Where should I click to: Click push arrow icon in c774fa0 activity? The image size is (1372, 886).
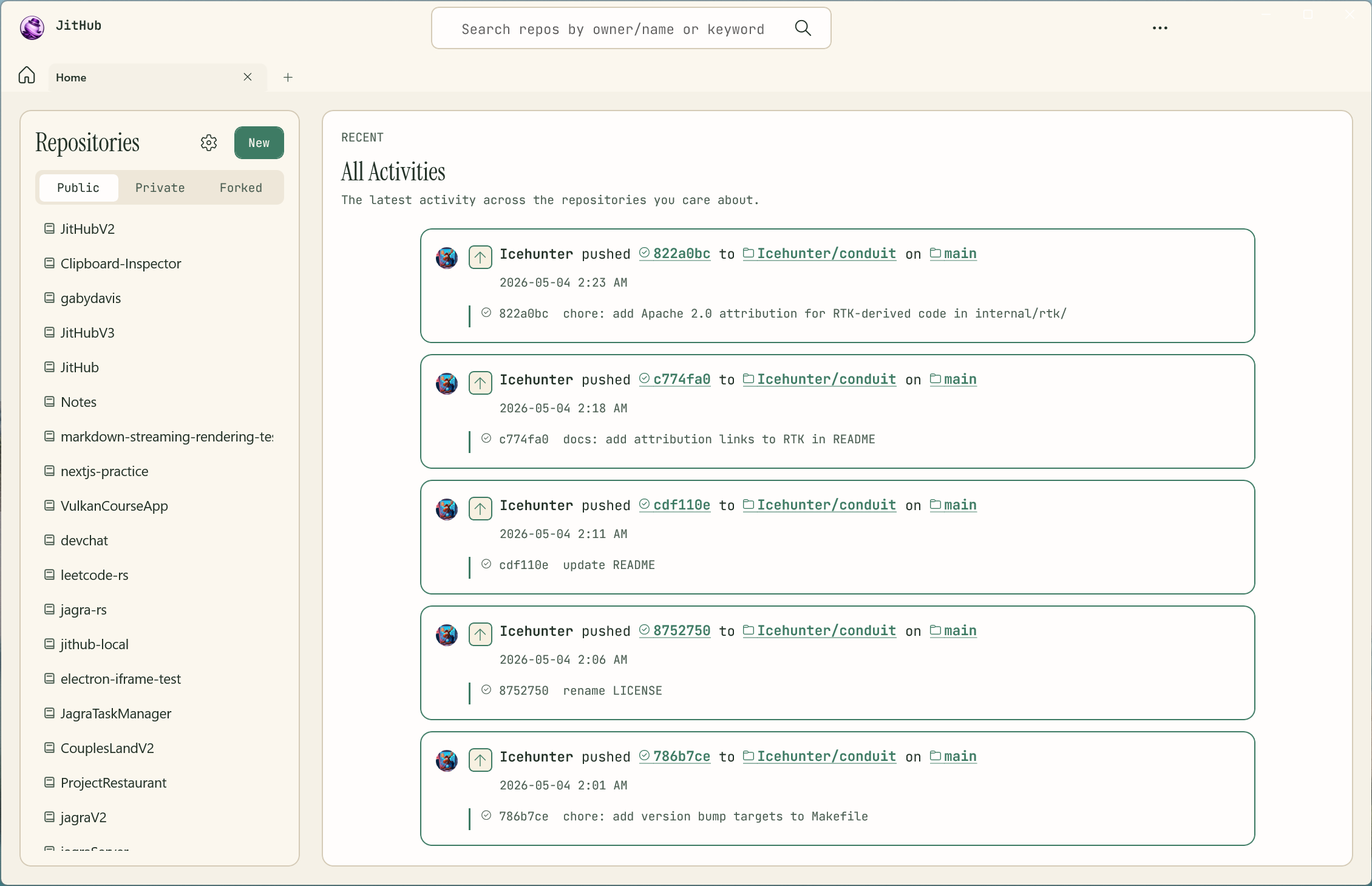coord(480,383)
